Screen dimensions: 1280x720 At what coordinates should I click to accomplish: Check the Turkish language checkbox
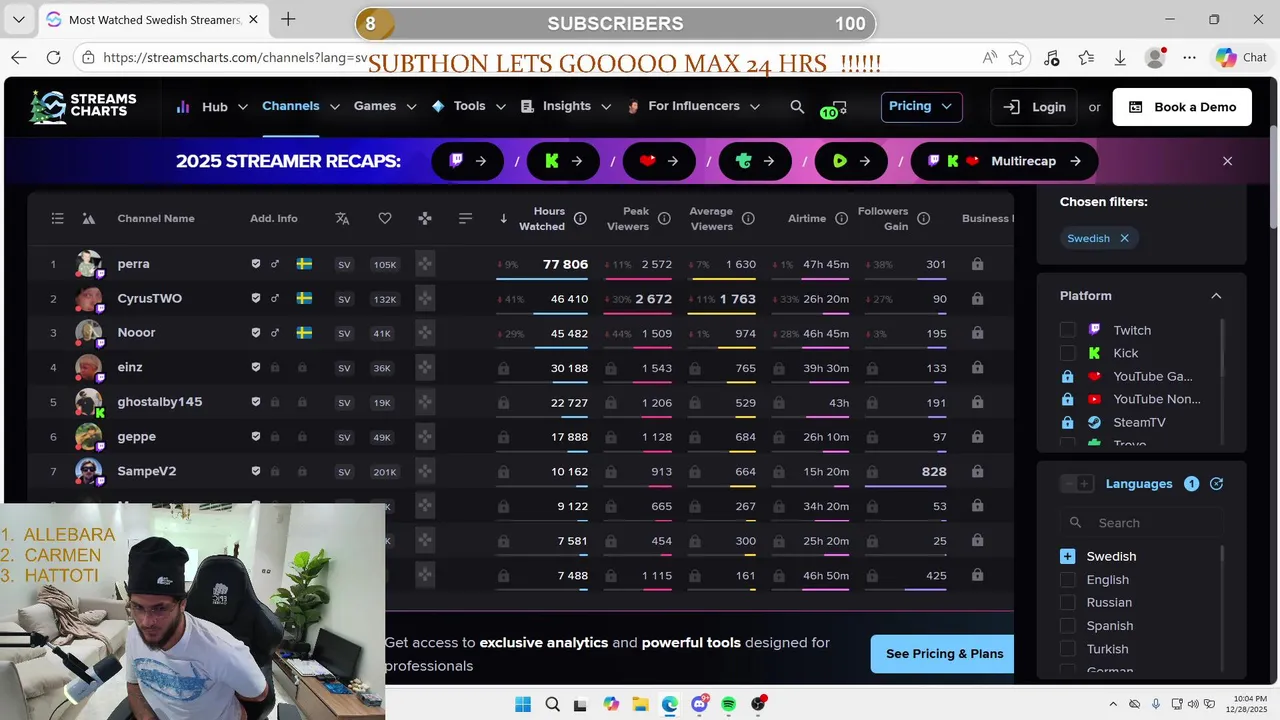(x=1067, y=649)
